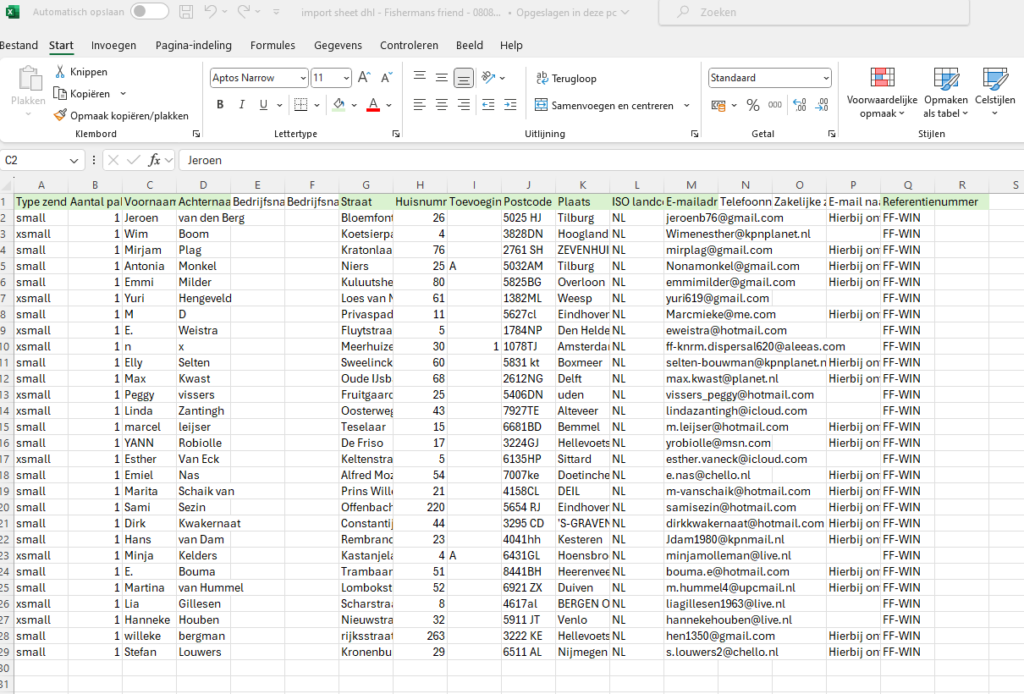Switch to the Invoegen tab
This screenshot has height=694, width=1024.
click(113, 45)
